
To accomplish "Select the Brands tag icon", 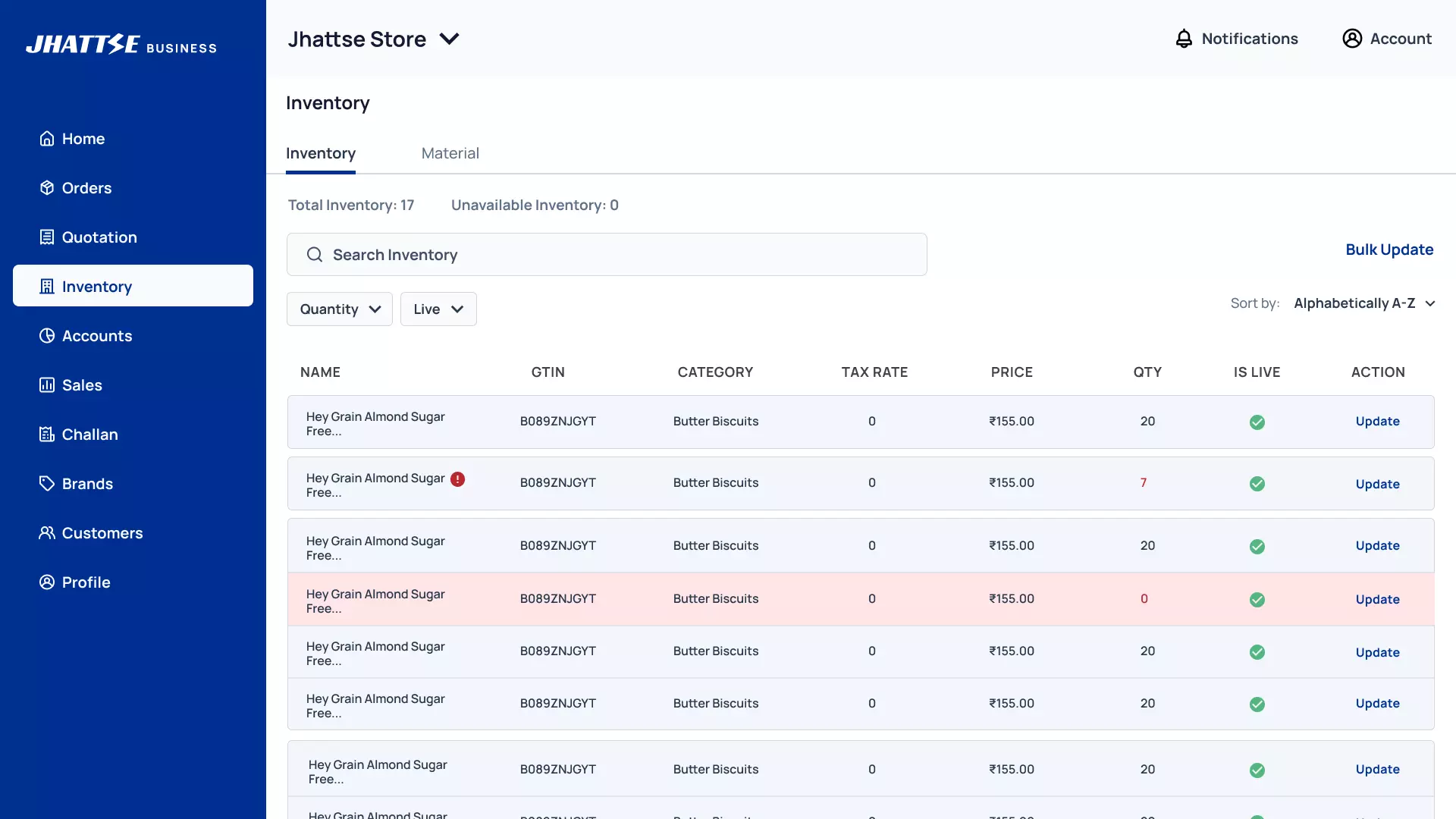I will point(47,483).
